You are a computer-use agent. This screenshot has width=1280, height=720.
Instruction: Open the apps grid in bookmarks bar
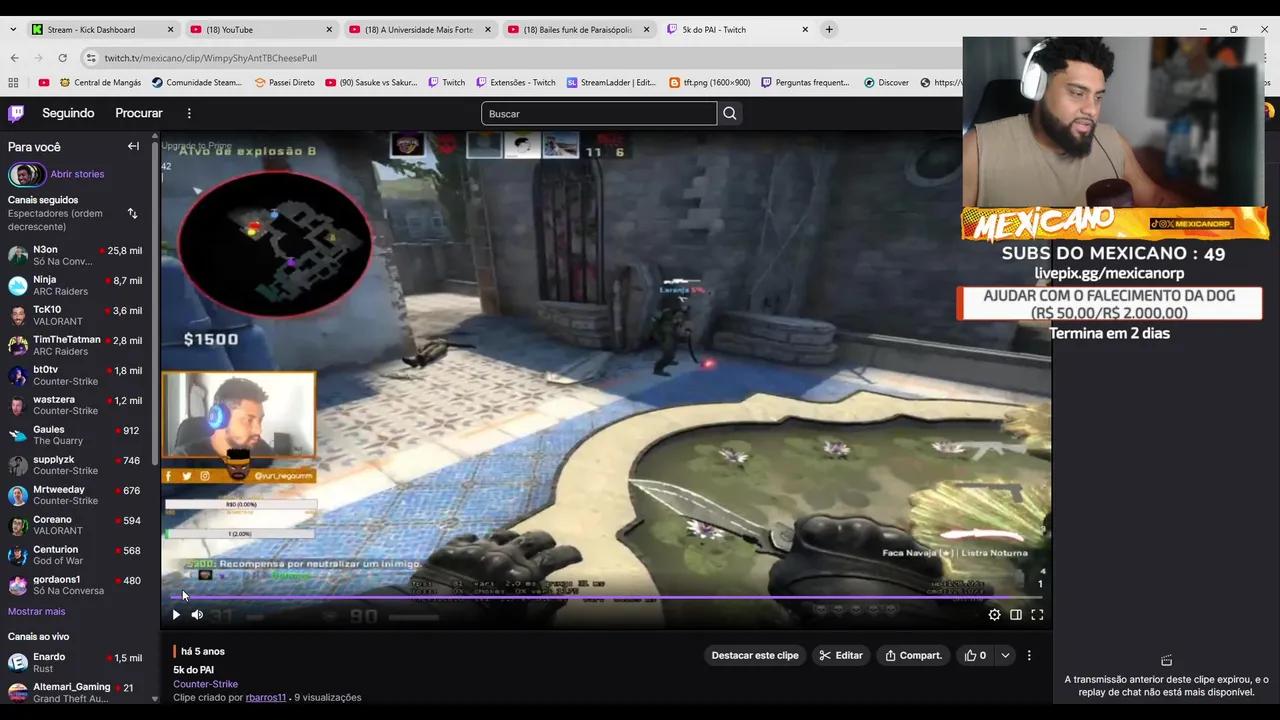[x=13, y=82]
